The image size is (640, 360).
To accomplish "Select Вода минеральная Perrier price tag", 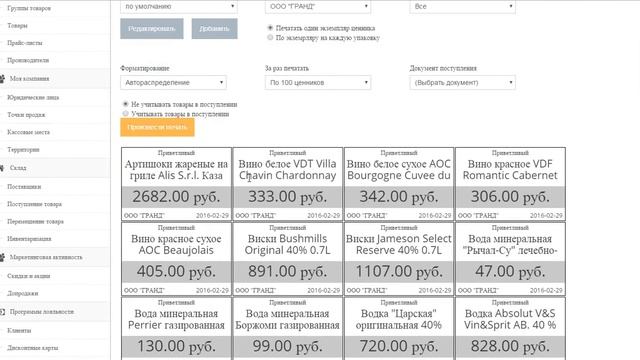I will [176, 329].
